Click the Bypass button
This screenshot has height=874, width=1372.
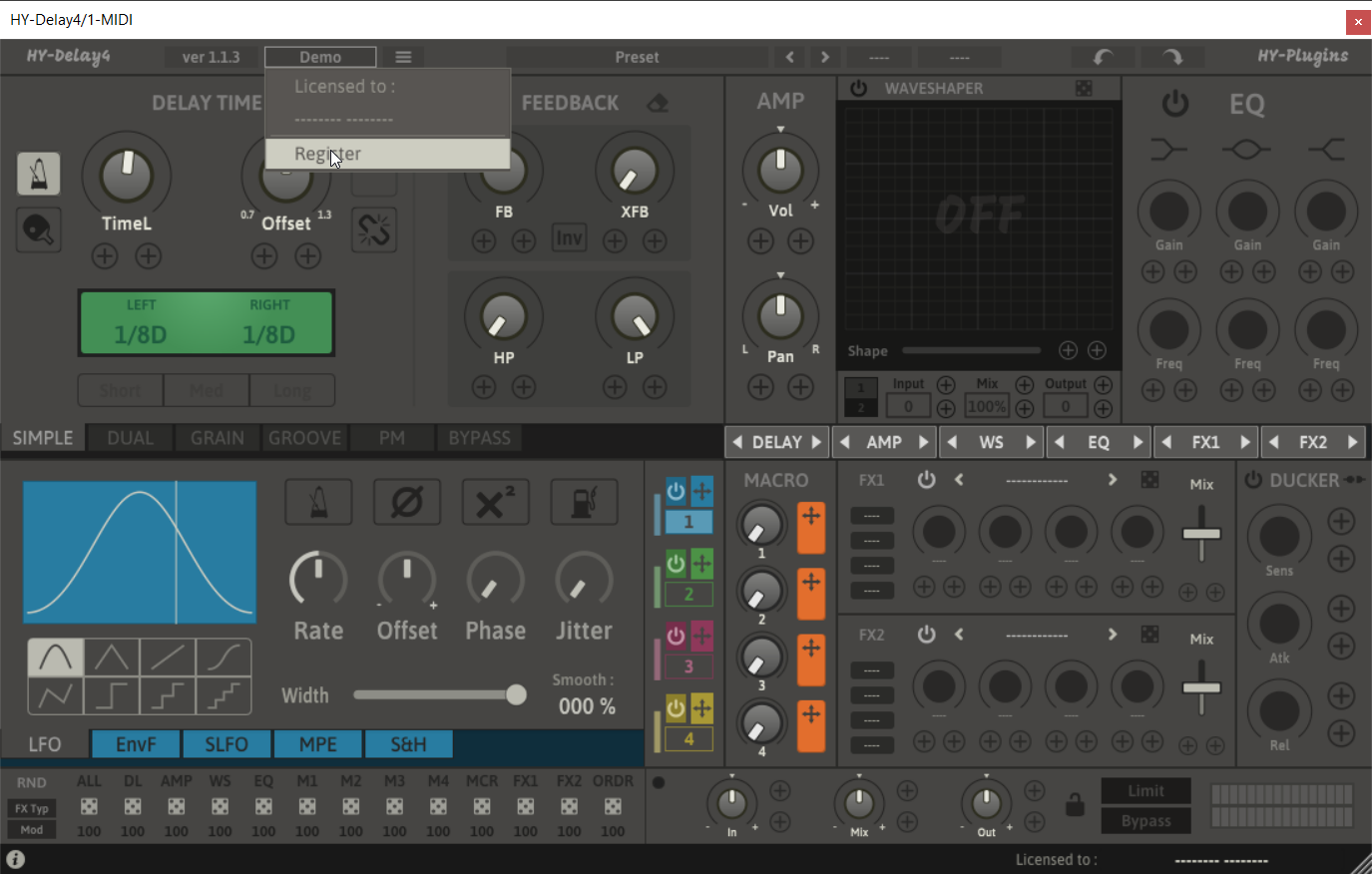click(1145, 821)
